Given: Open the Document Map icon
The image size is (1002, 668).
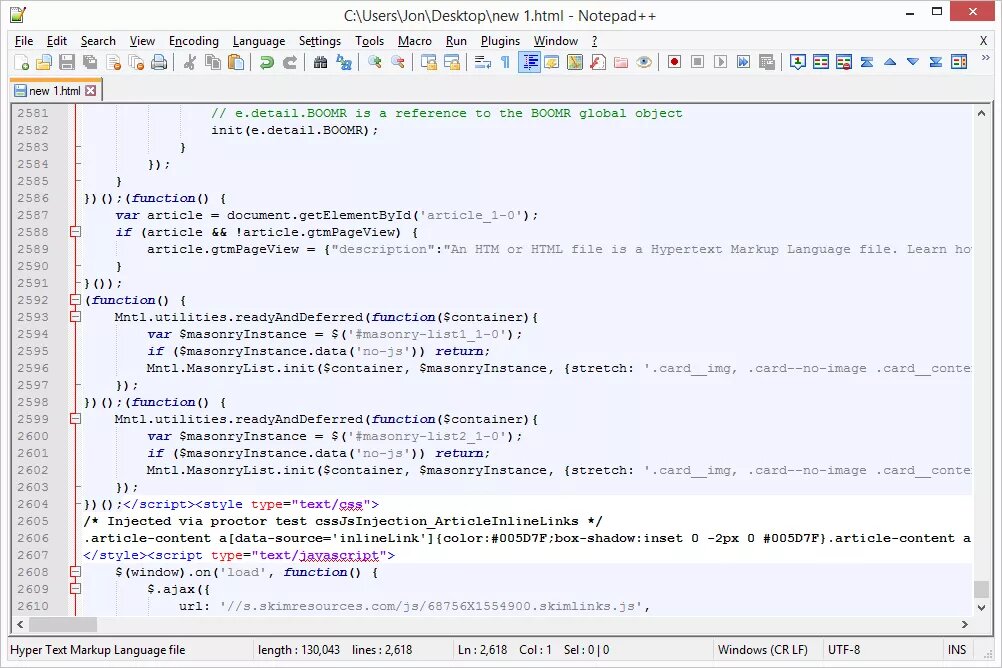Looking at the screenshot, I should click(x=574, y=62).
